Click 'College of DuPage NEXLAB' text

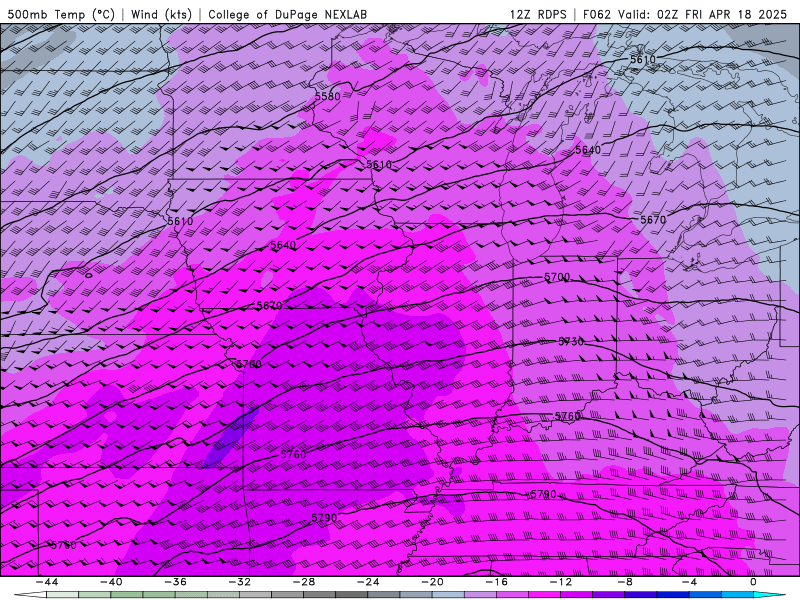click(x=287, y=14)
